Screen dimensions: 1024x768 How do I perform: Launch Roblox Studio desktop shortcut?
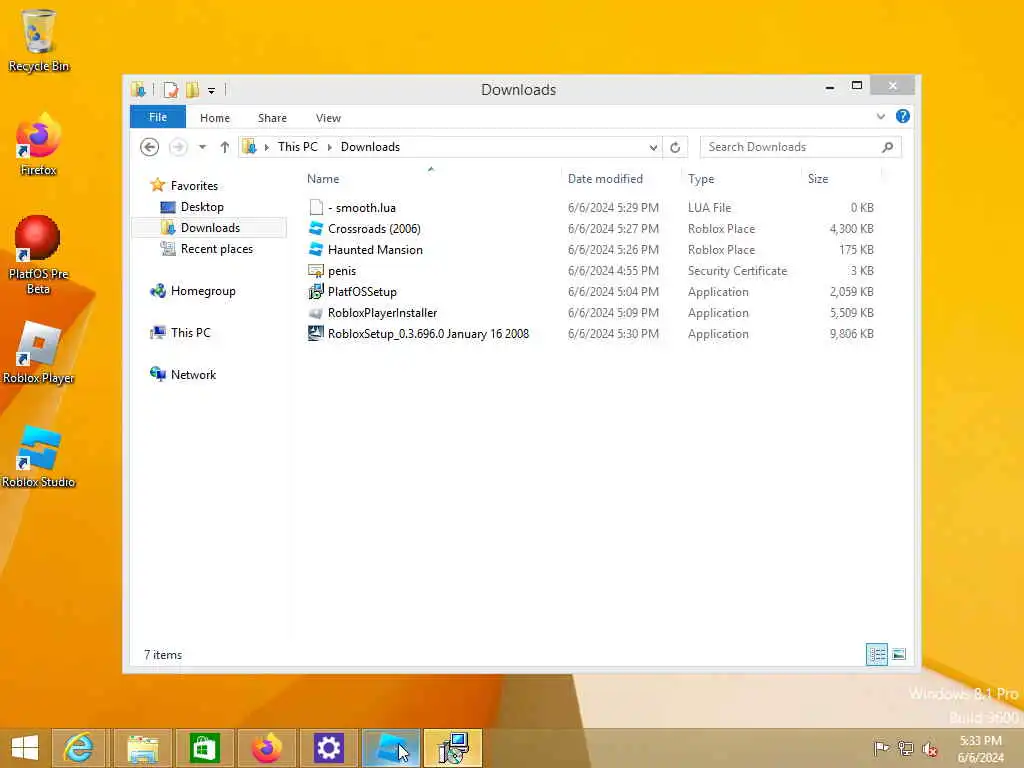(x=39, y=457)
